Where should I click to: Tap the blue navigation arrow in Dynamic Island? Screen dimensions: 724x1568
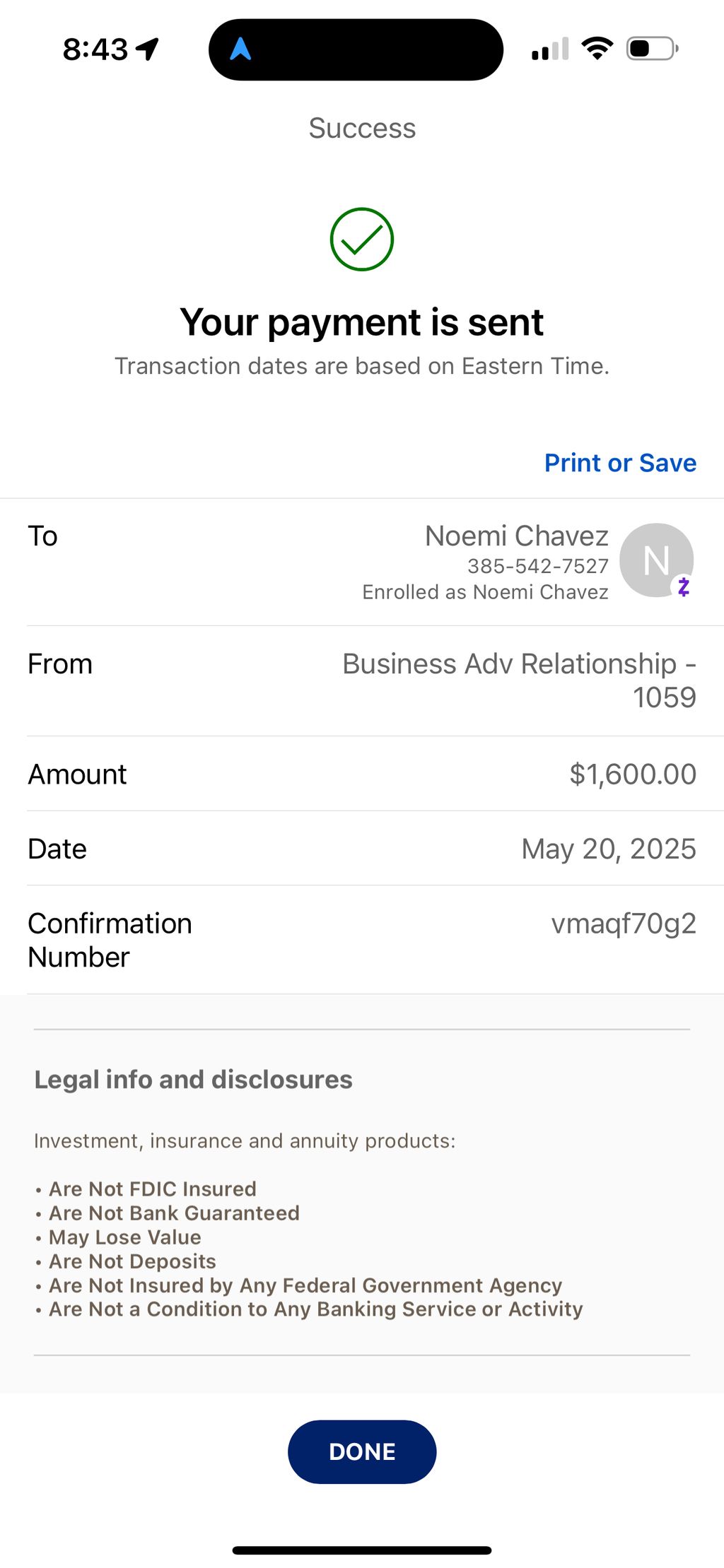coord(240,49)
